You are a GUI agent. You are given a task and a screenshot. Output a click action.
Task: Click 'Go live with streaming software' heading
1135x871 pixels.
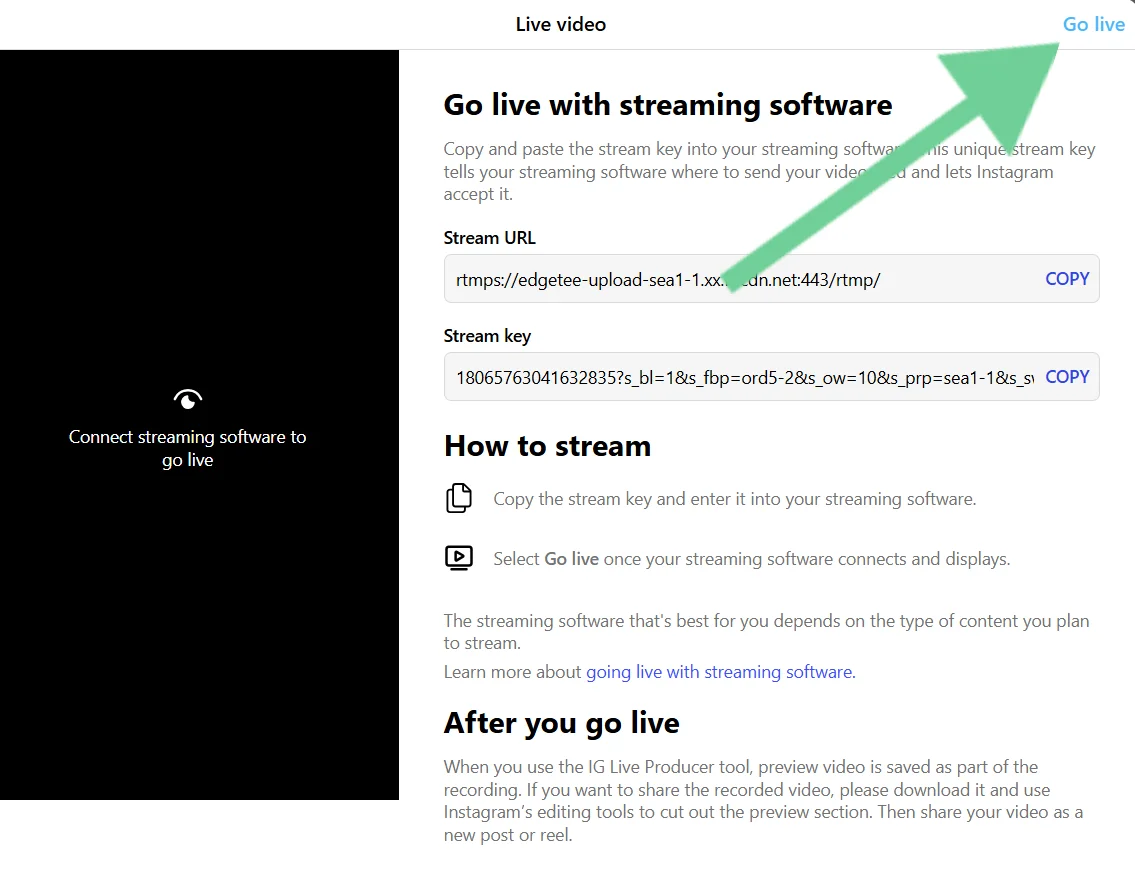[x=667, y=105]
